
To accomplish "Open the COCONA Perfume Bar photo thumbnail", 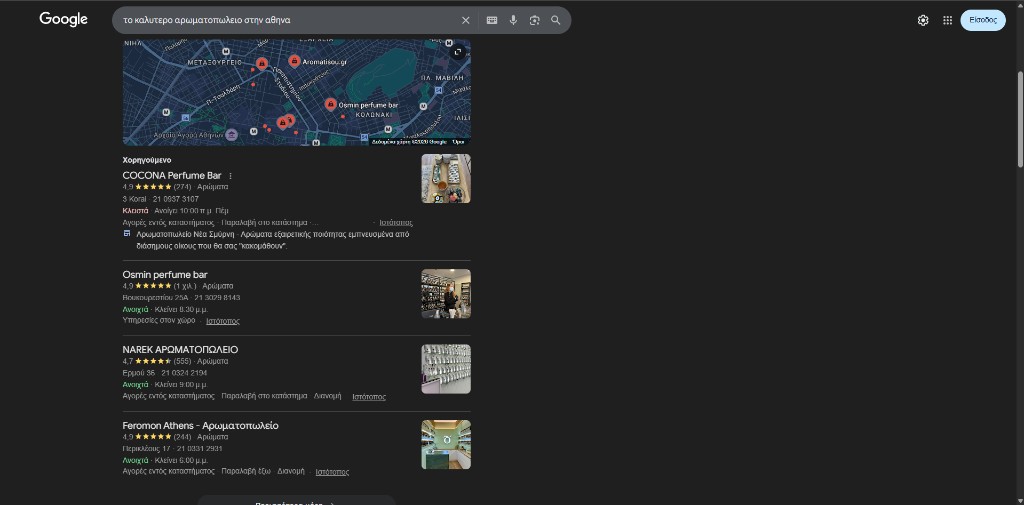I will (446, 178).
